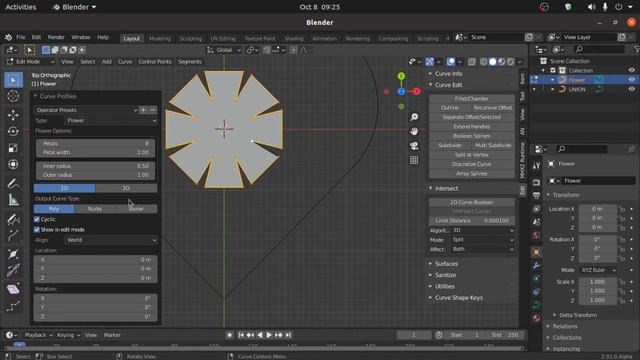Open the Output properties tab icon
The image size is (640, 360).
click(x=536, y=196)
